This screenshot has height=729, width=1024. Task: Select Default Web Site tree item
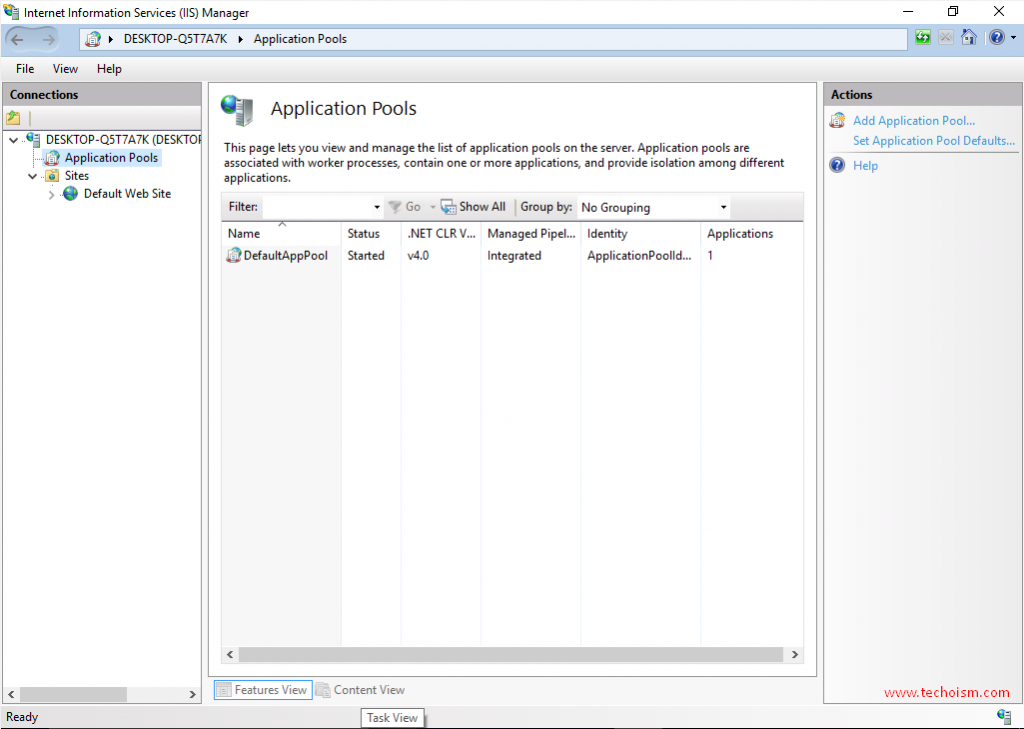[127, 193]
